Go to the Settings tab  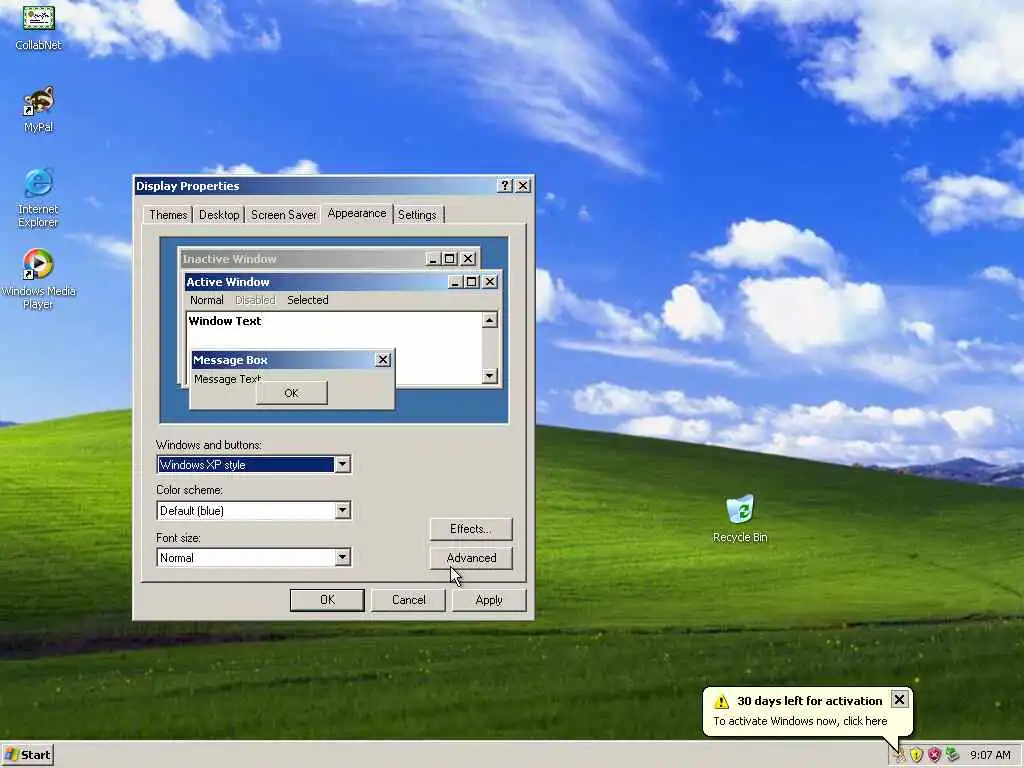pos(417,215)
